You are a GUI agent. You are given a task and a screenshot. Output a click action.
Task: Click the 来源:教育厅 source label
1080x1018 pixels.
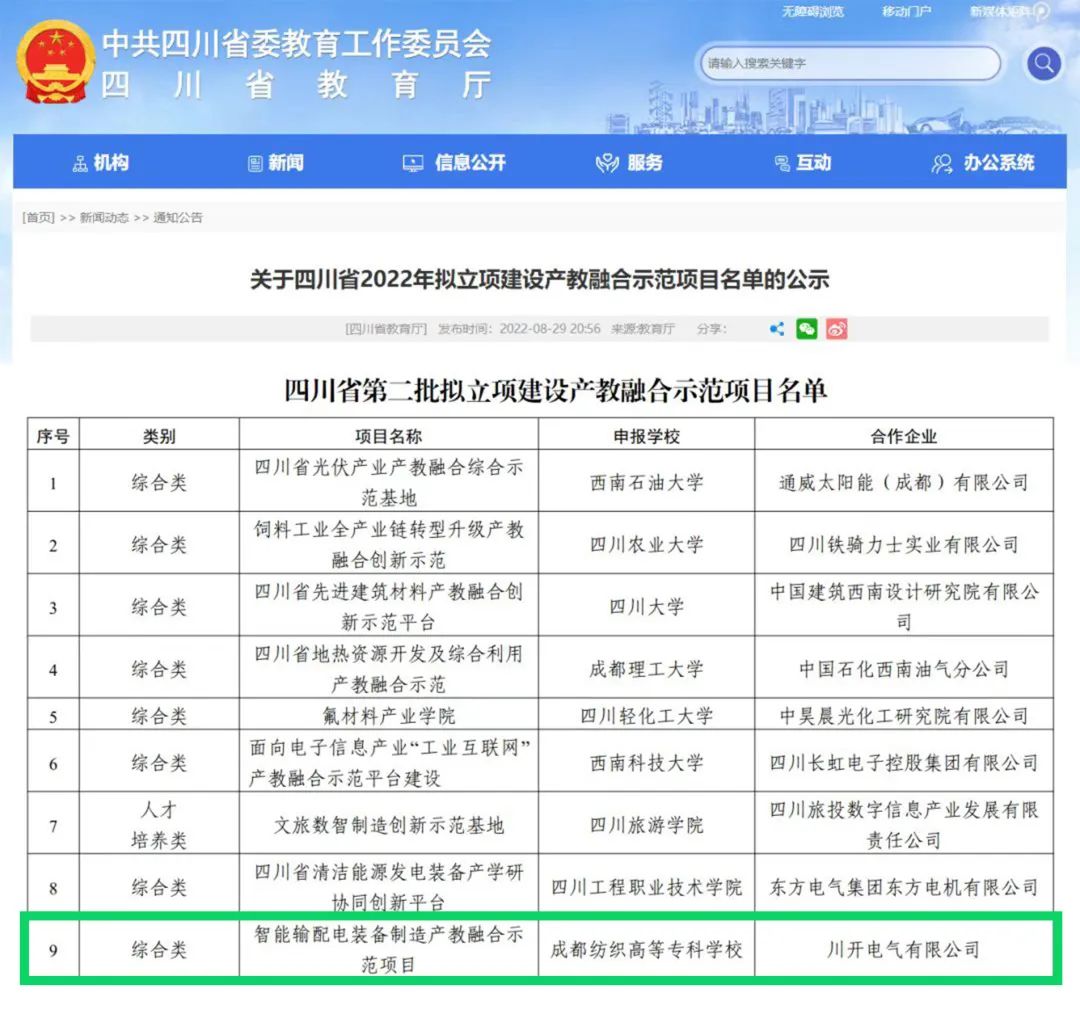click(643, 329)
